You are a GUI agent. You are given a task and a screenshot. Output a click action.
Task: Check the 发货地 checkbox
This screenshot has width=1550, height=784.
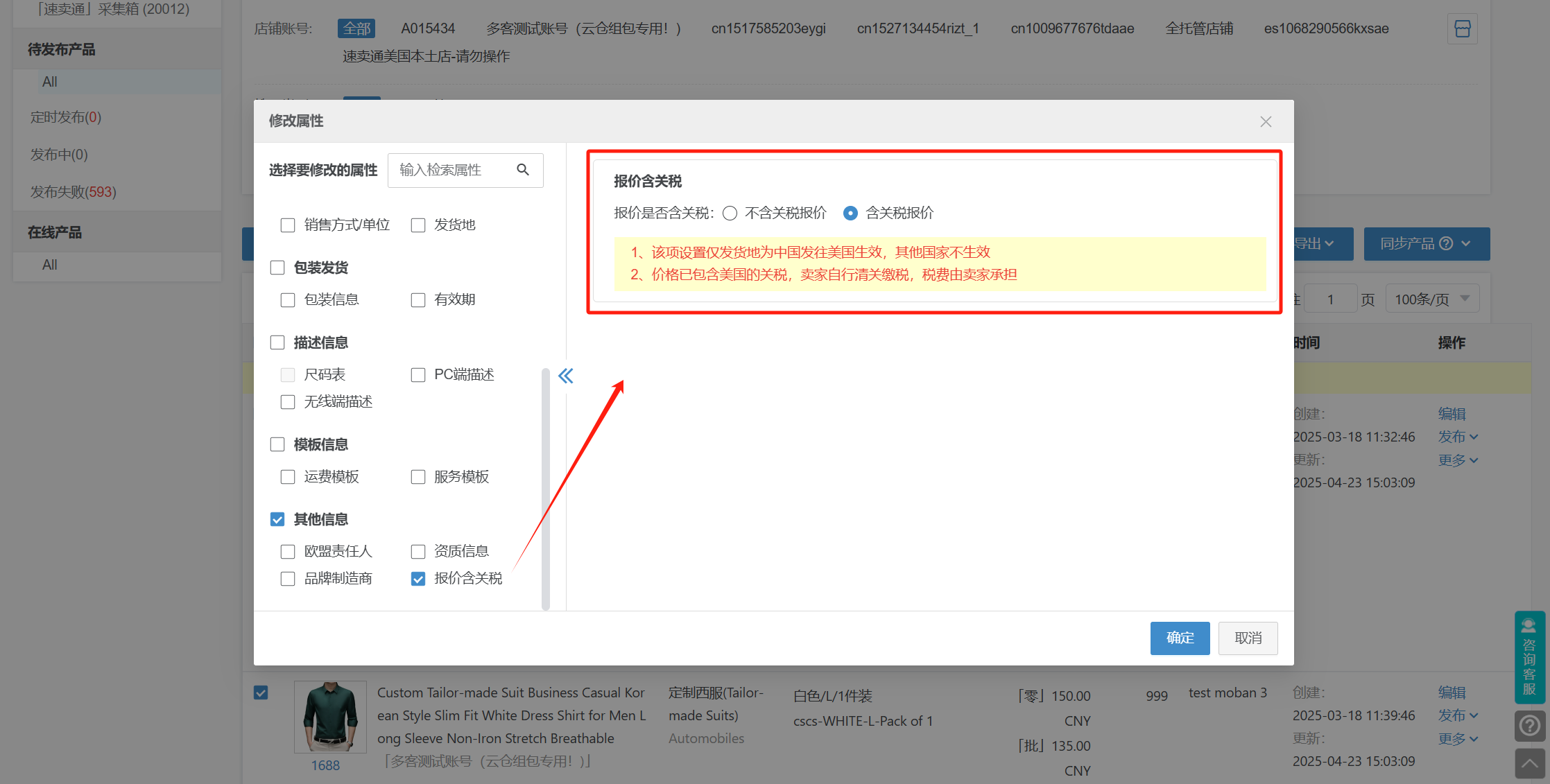point(418,225)
